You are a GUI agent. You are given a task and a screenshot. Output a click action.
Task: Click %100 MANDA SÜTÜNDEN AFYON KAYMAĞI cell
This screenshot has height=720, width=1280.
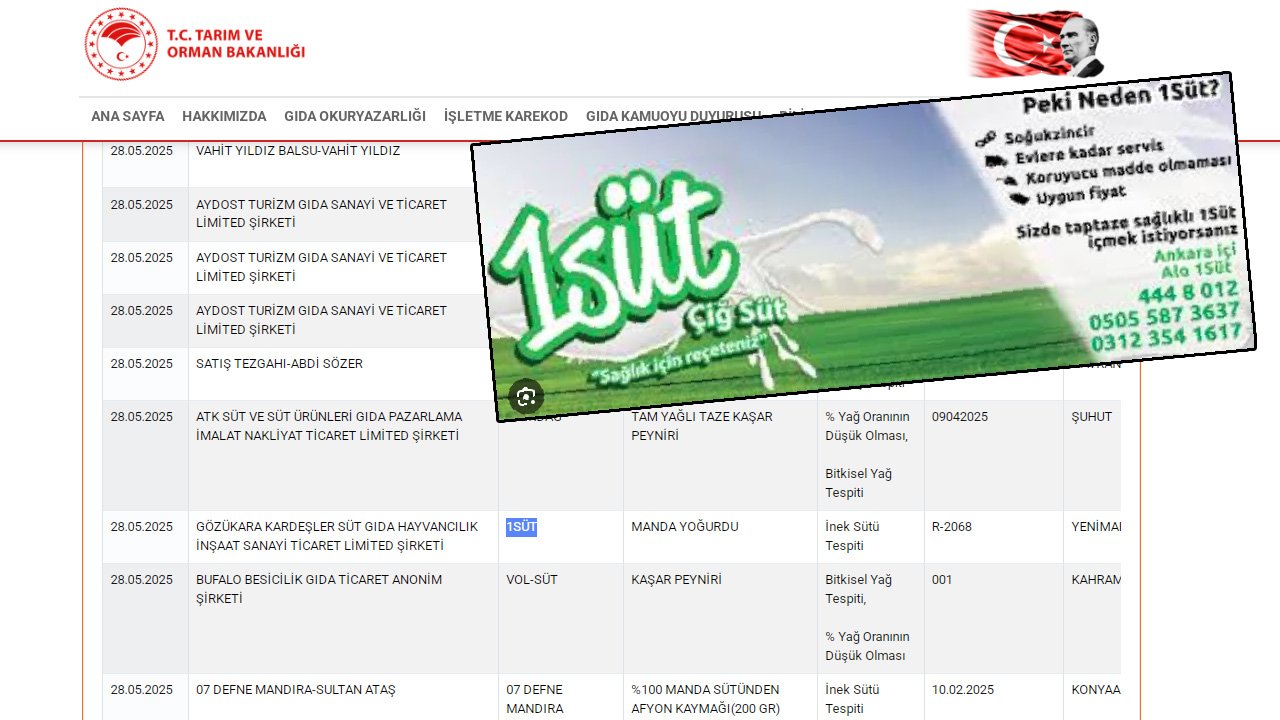(x=720, y=699)
